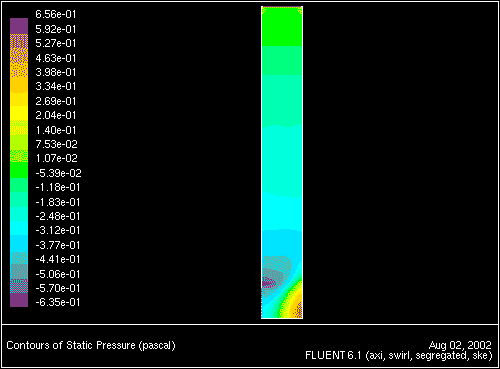Pick the 7.53e-02 legend label
Screen dimensions: 500x369
[x=56, y=144]
